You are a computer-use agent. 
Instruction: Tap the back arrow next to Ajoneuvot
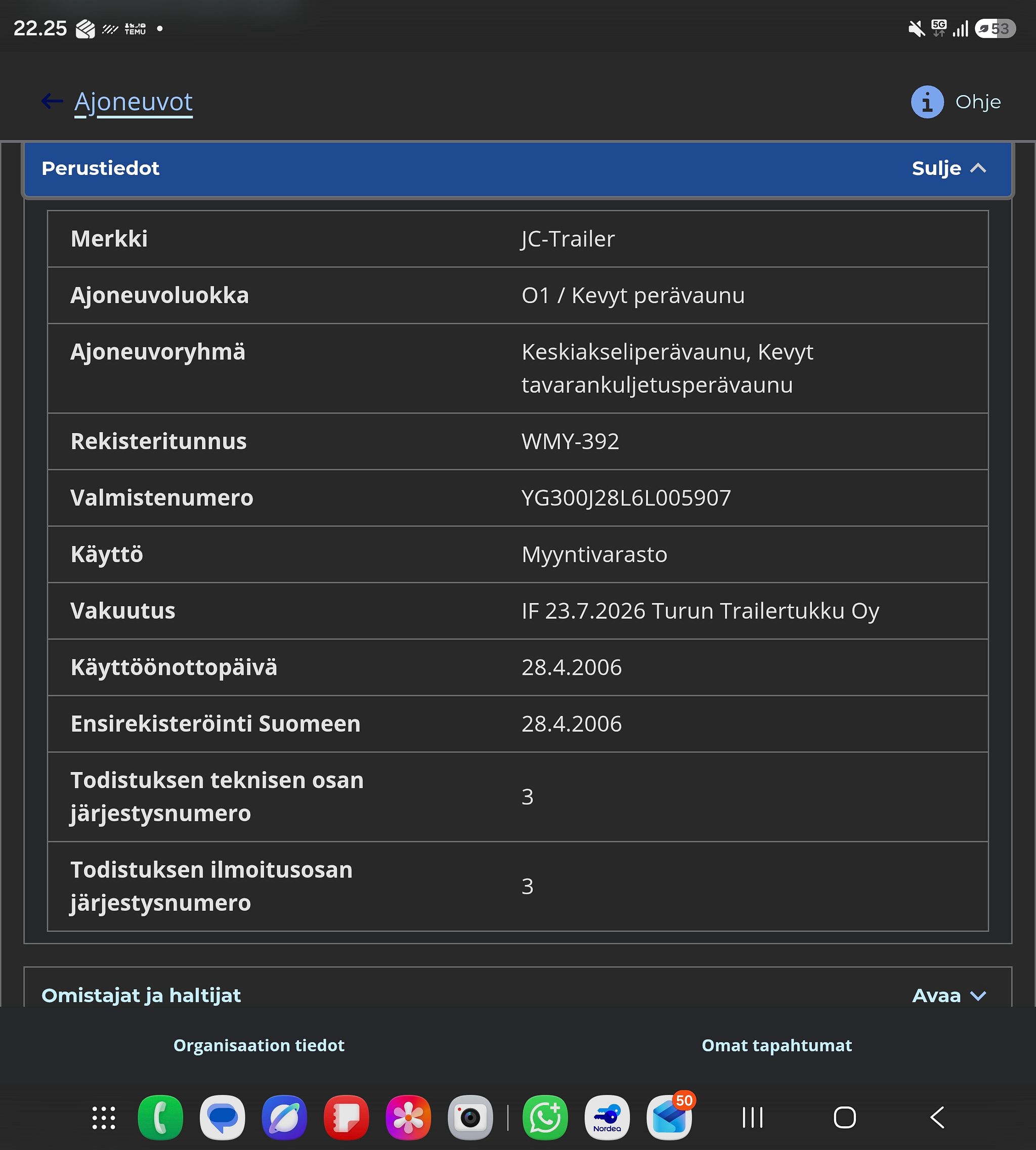click(x=53, y=101)
